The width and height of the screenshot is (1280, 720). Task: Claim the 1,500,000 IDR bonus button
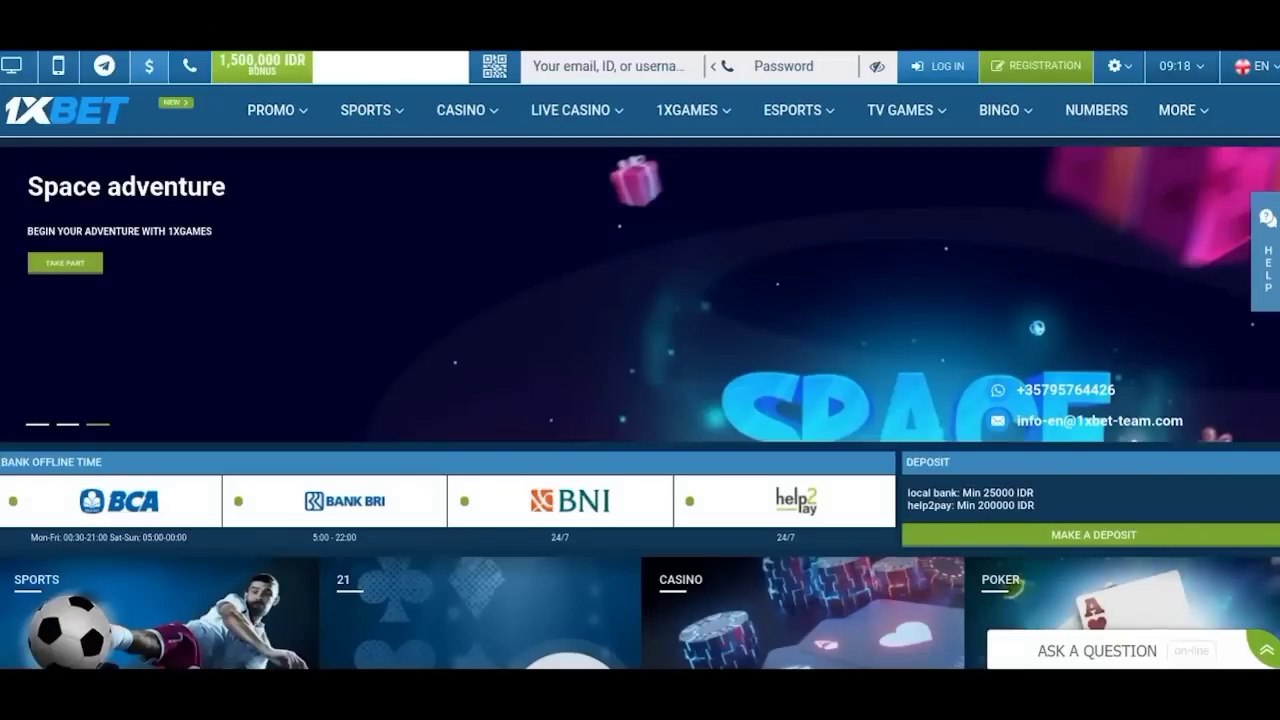[262, 66]
